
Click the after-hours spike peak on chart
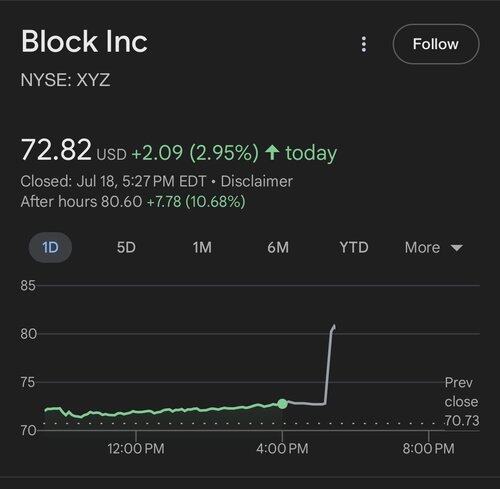click(334, 327)
